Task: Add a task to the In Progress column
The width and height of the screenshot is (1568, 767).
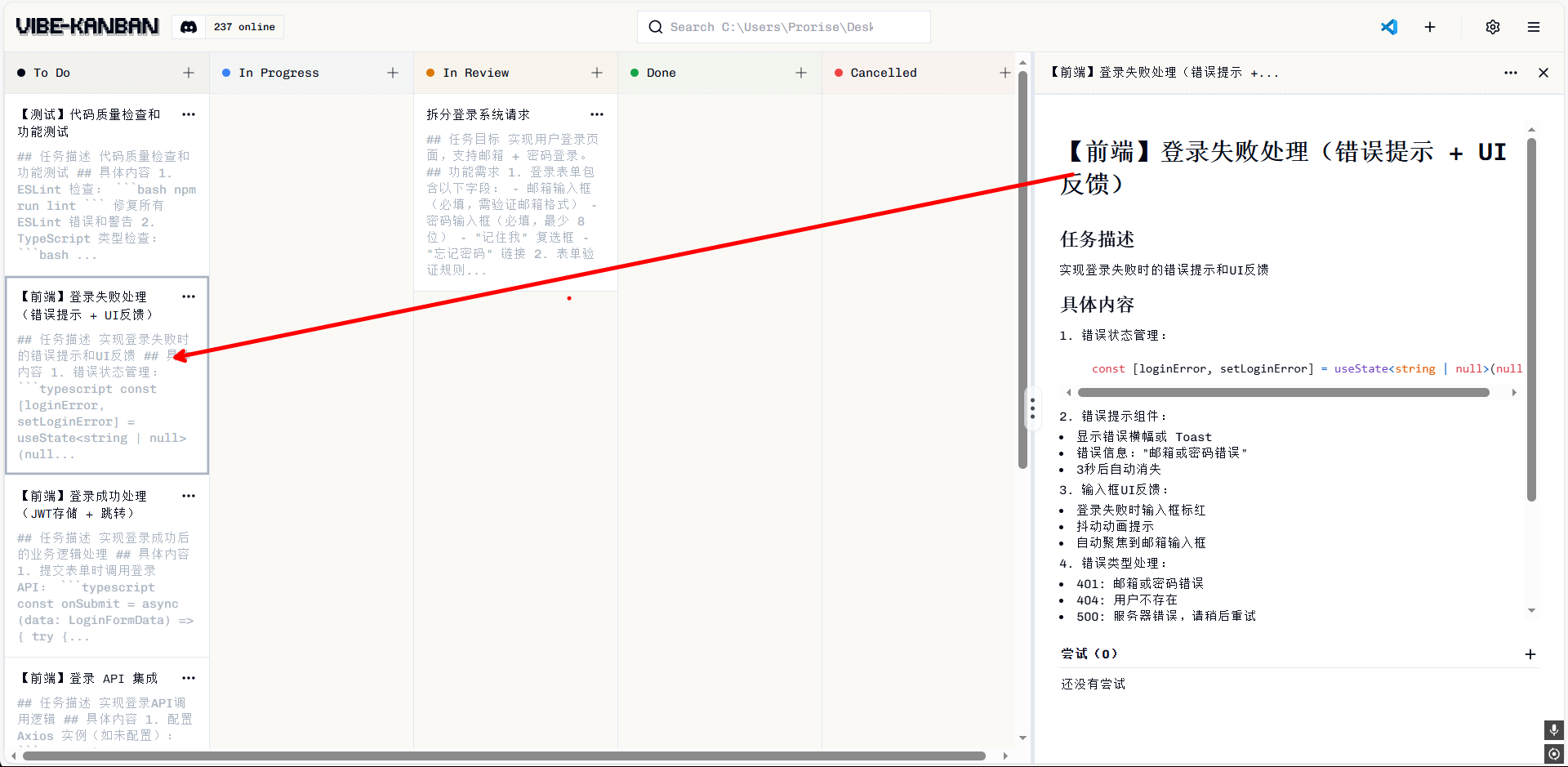Action: (x=393, y=73)
